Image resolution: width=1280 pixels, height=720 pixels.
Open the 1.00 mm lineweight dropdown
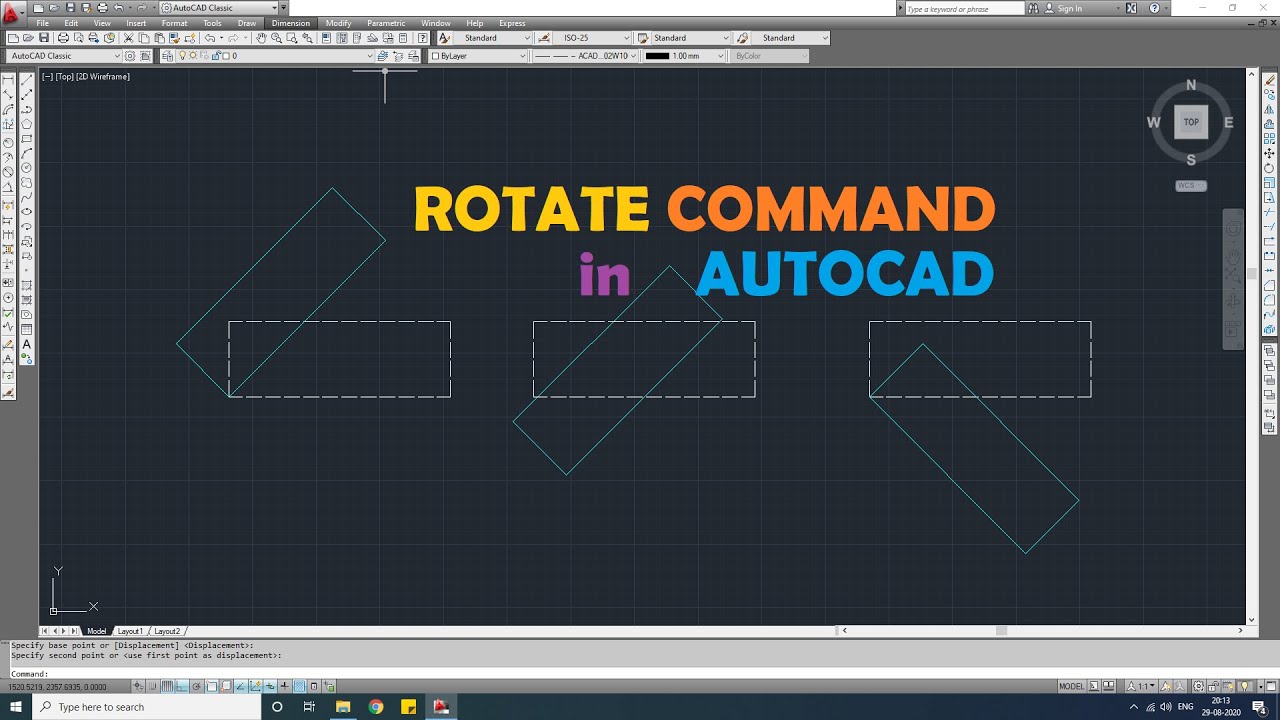pos(720,56)
